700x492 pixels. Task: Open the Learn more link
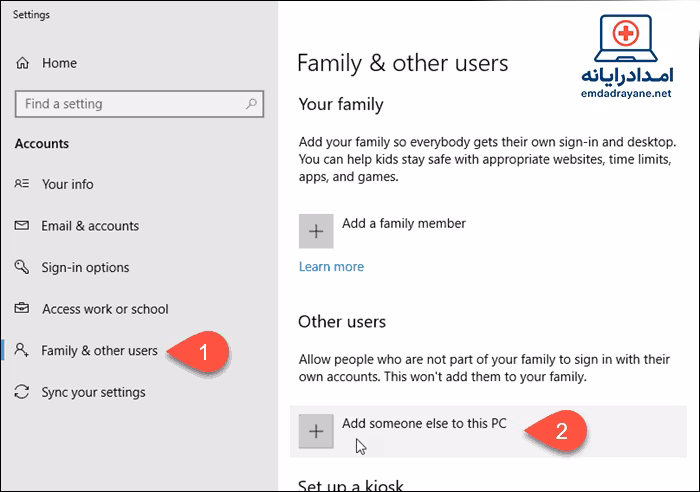[x=331, y=267]
